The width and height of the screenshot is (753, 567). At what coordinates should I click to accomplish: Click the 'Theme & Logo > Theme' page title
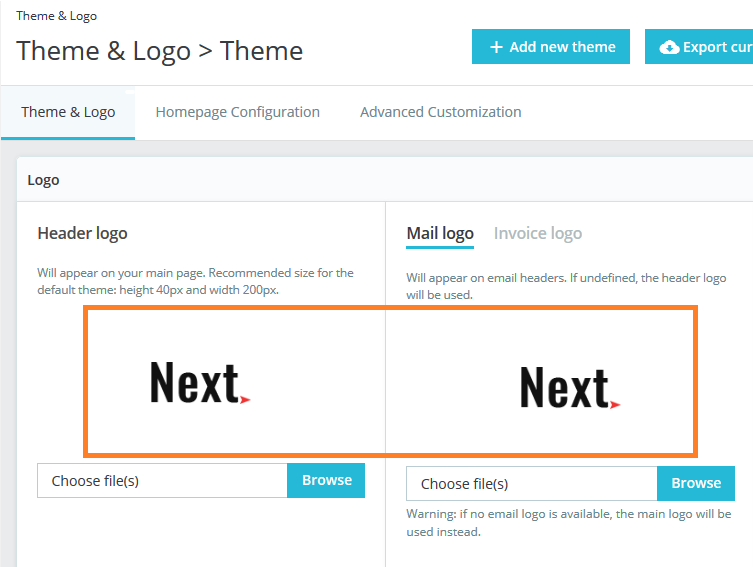[x=159, y=51]
